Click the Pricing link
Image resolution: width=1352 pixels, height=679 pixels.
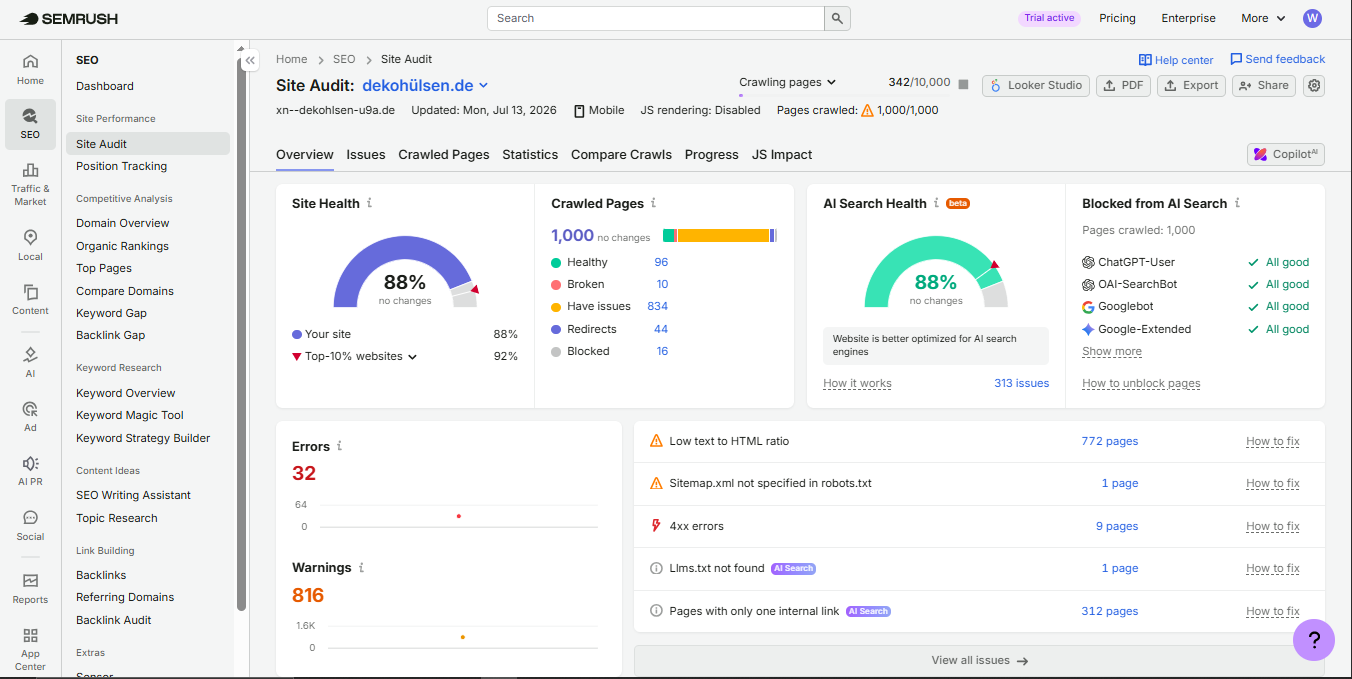coord(1117,18)
